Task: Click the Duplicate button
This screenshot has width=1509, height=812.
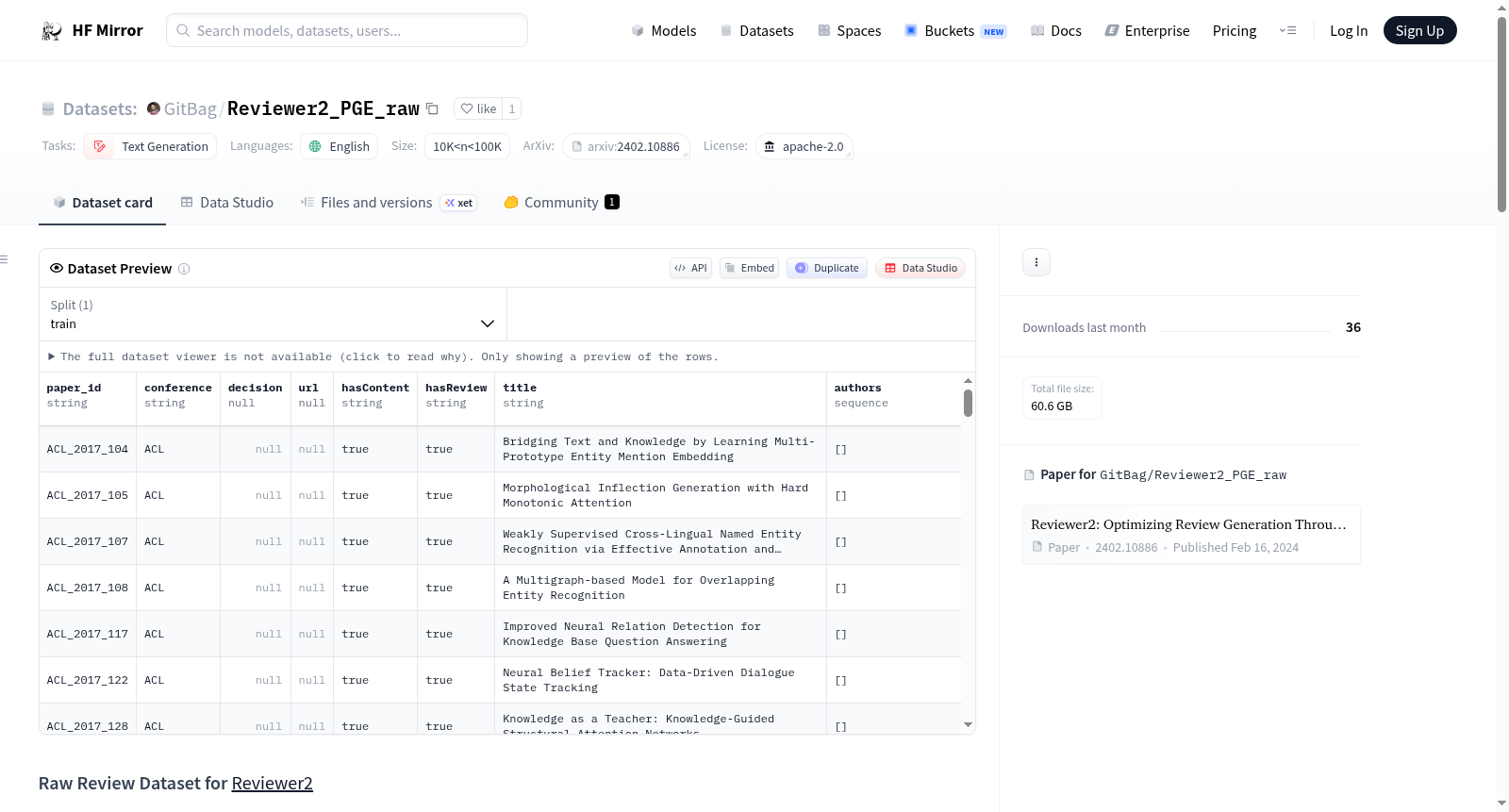Action: click(827, 268)
